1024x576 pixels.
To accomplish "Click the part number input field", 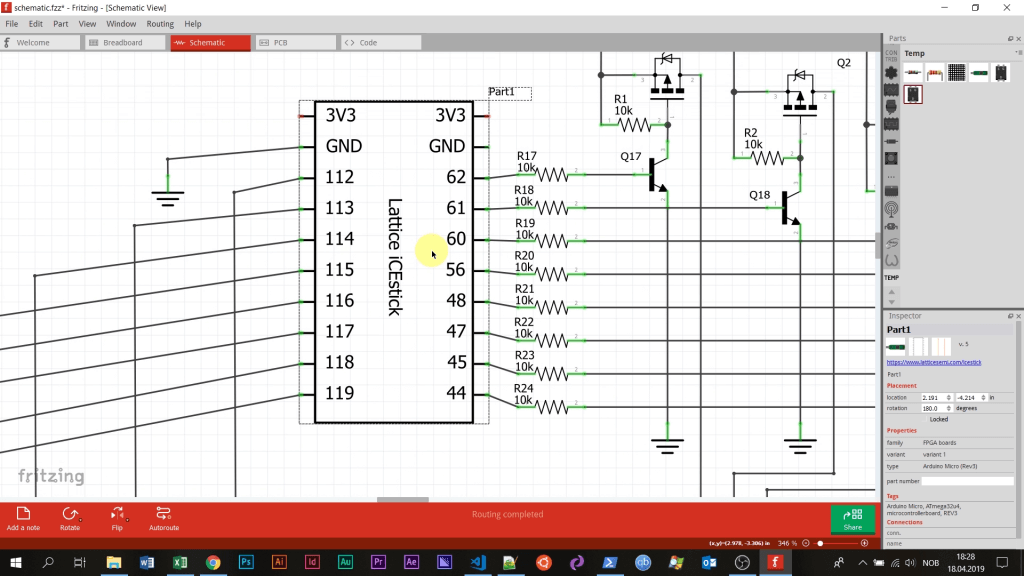I will [966, 481].
